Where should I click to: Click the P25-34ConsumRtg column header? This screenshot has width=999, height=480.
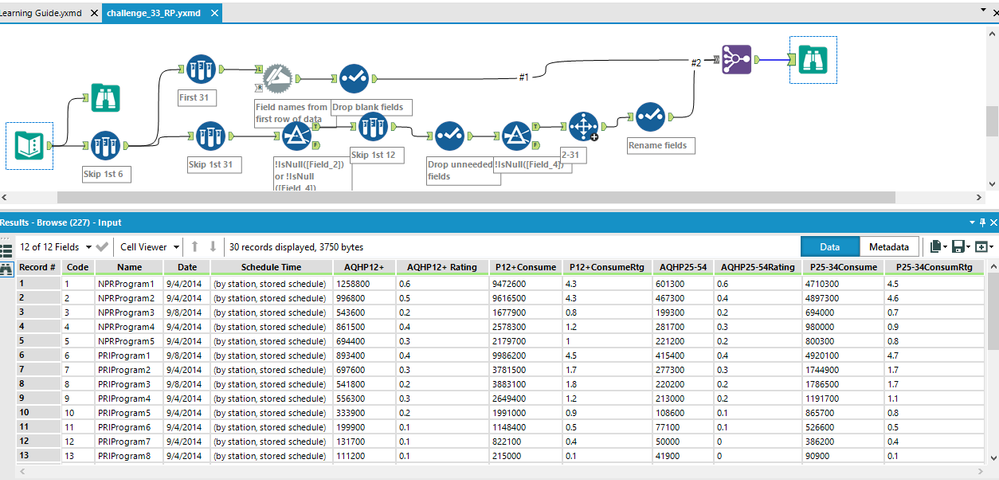(x=933, y=267)
